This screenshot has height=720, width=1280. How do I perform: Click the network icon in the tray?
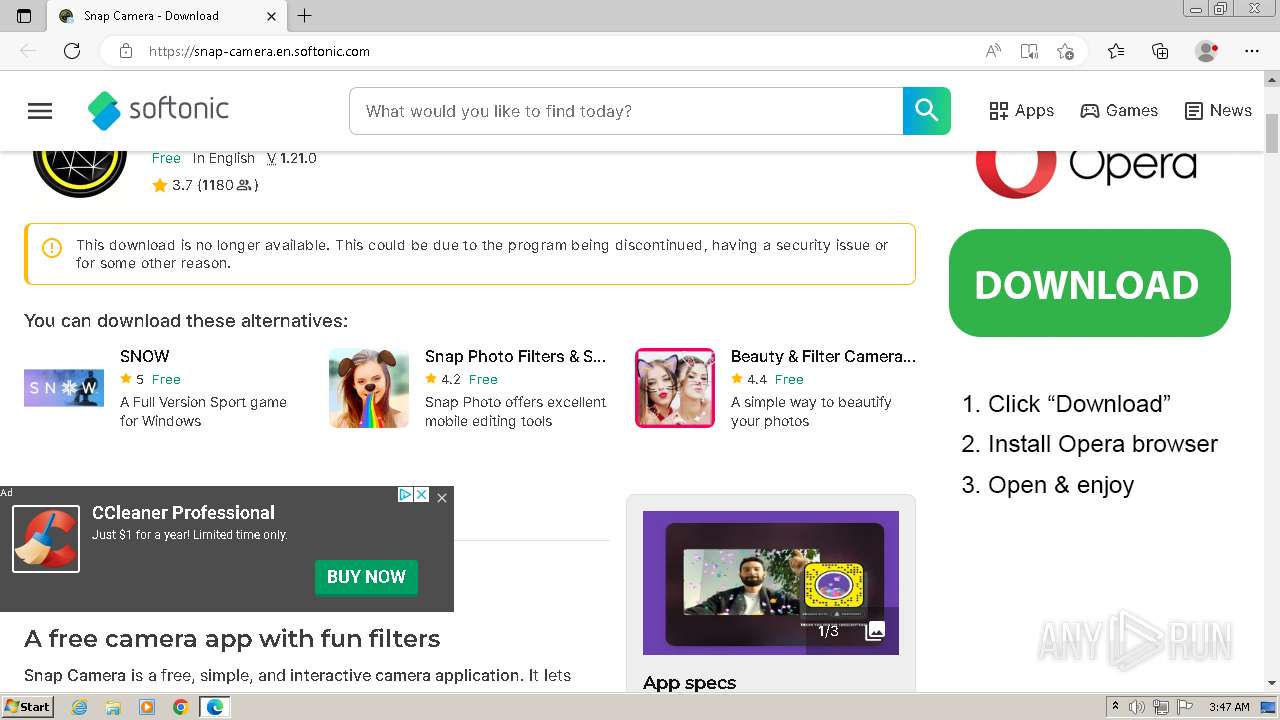[x=1161, y=707]
